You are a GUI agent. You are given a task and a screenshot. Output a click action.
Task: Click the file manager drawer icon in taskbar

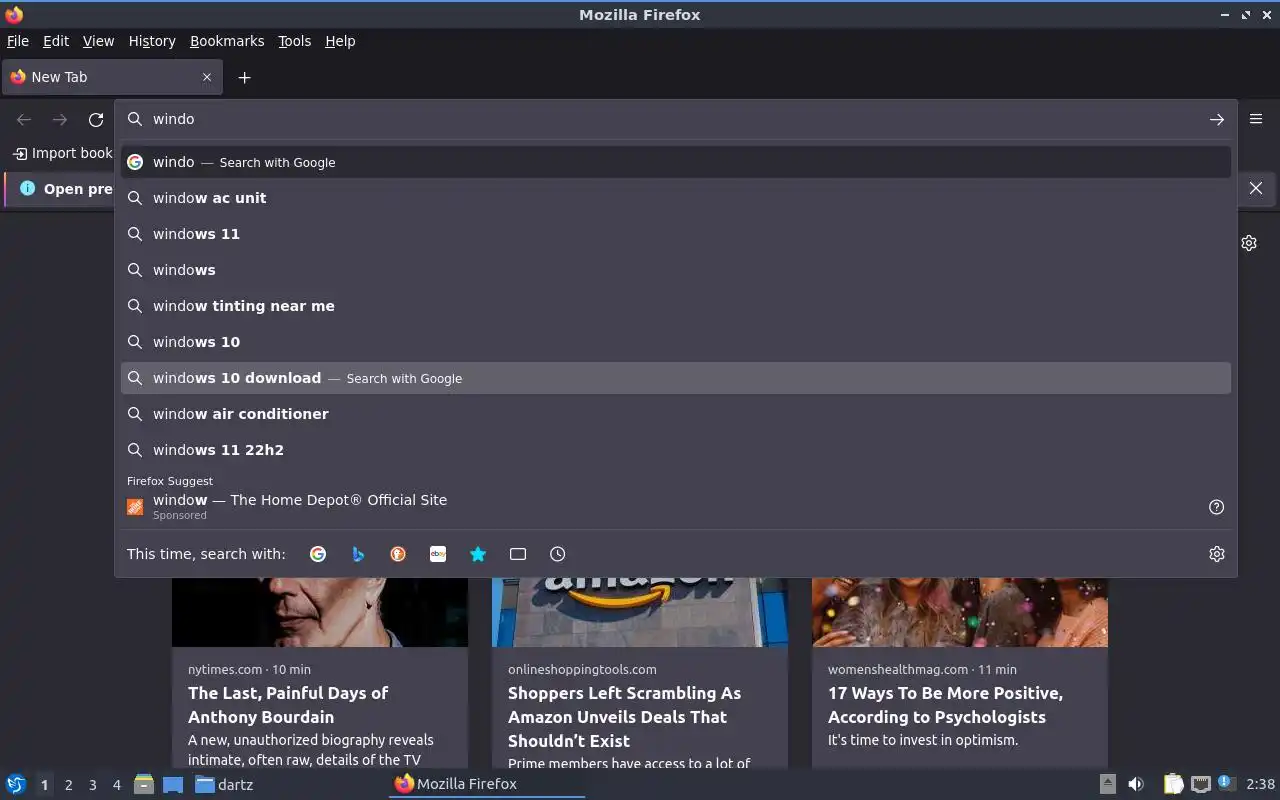144,784
